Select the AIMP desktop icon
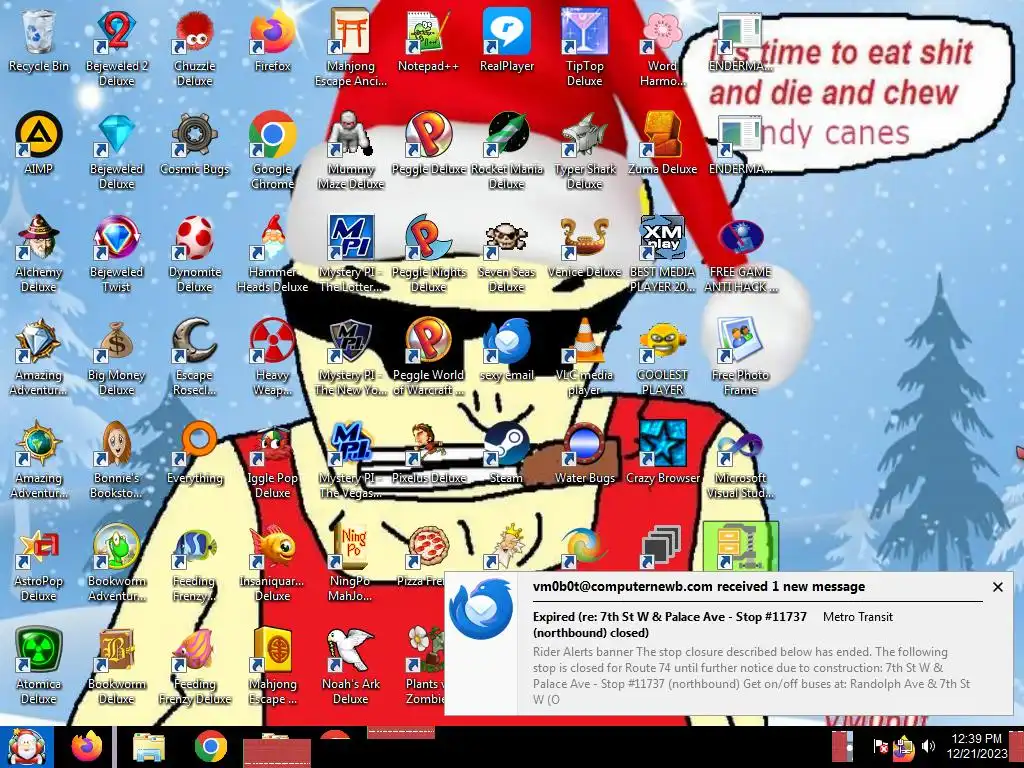1024x768 pixels. (39, 144)
